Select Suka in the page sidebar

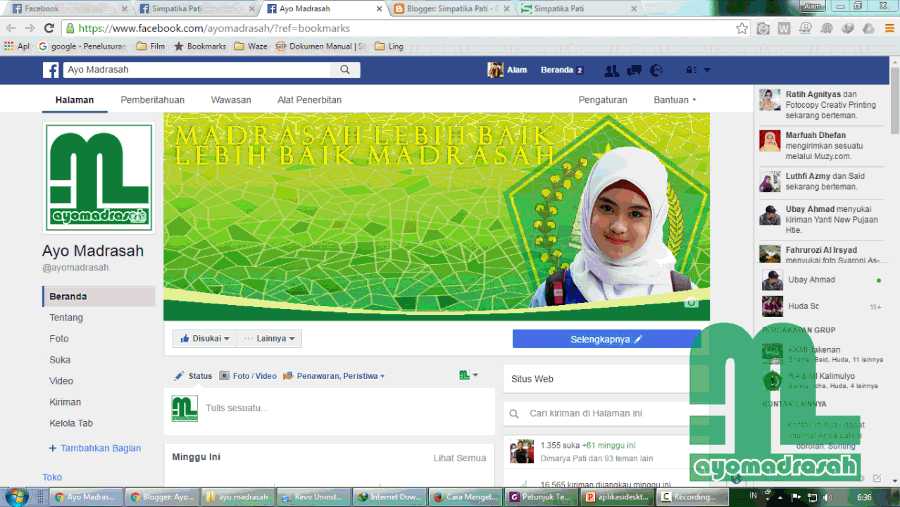click(x=60, y=360)
